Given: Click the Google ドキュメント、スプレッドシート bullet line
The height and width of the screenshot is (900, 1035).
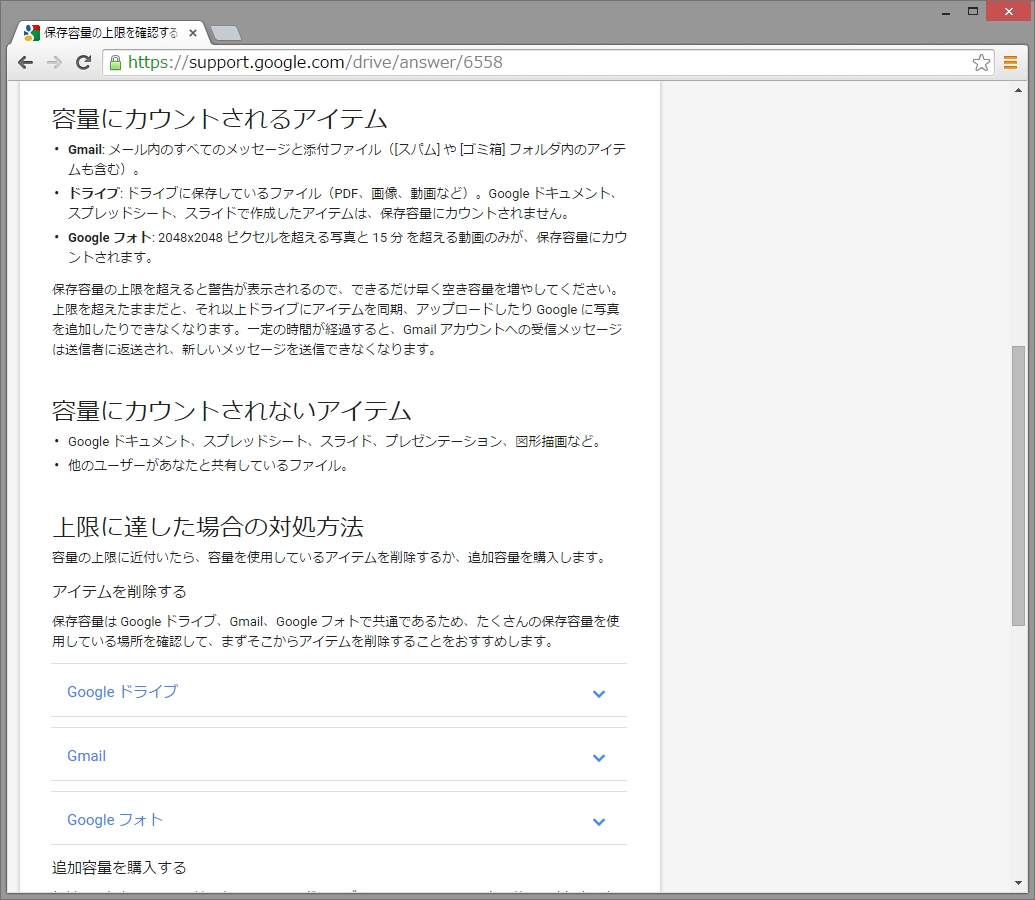Looking at the screenshot, I should tap(335, 442).
